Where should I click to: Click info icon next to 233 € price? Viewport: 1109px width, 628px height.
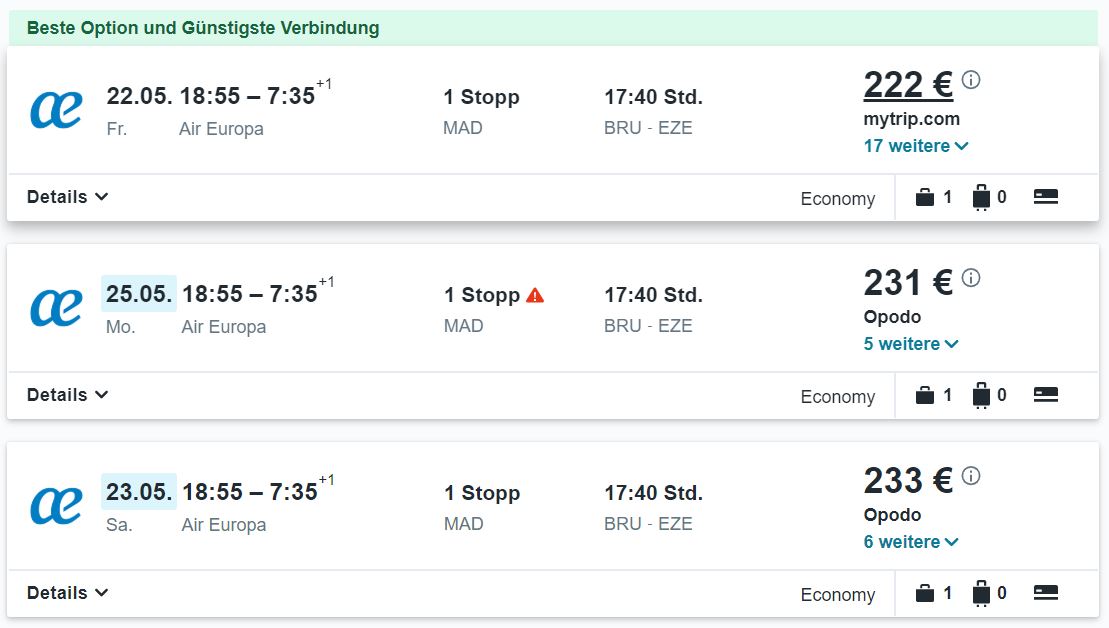click(971, 475)
